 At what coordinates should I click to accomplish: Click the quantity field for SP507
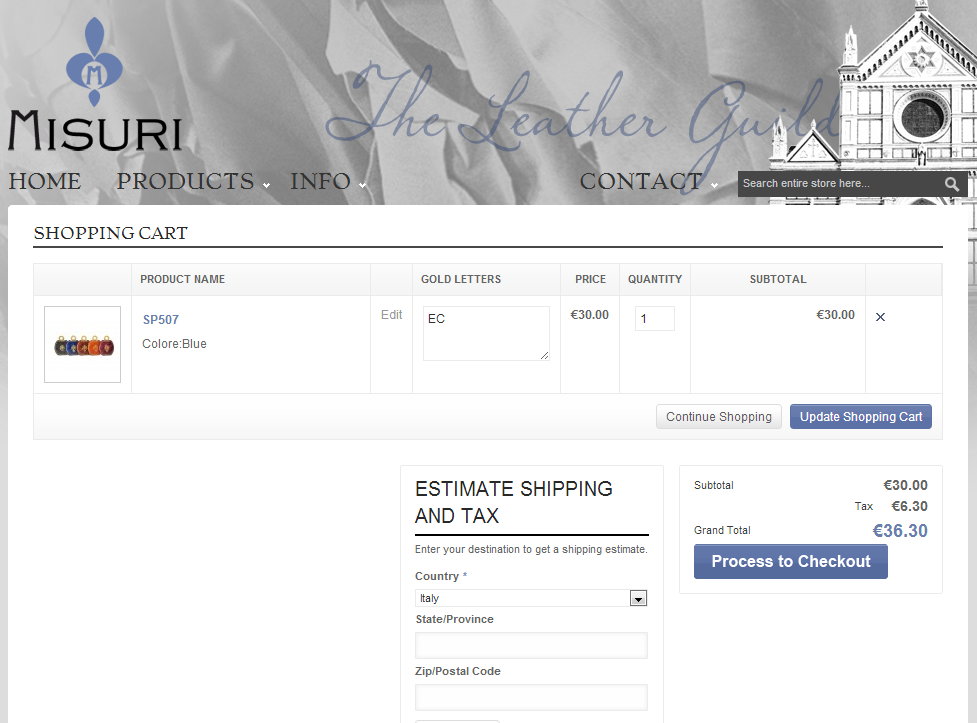coord(654,318)
